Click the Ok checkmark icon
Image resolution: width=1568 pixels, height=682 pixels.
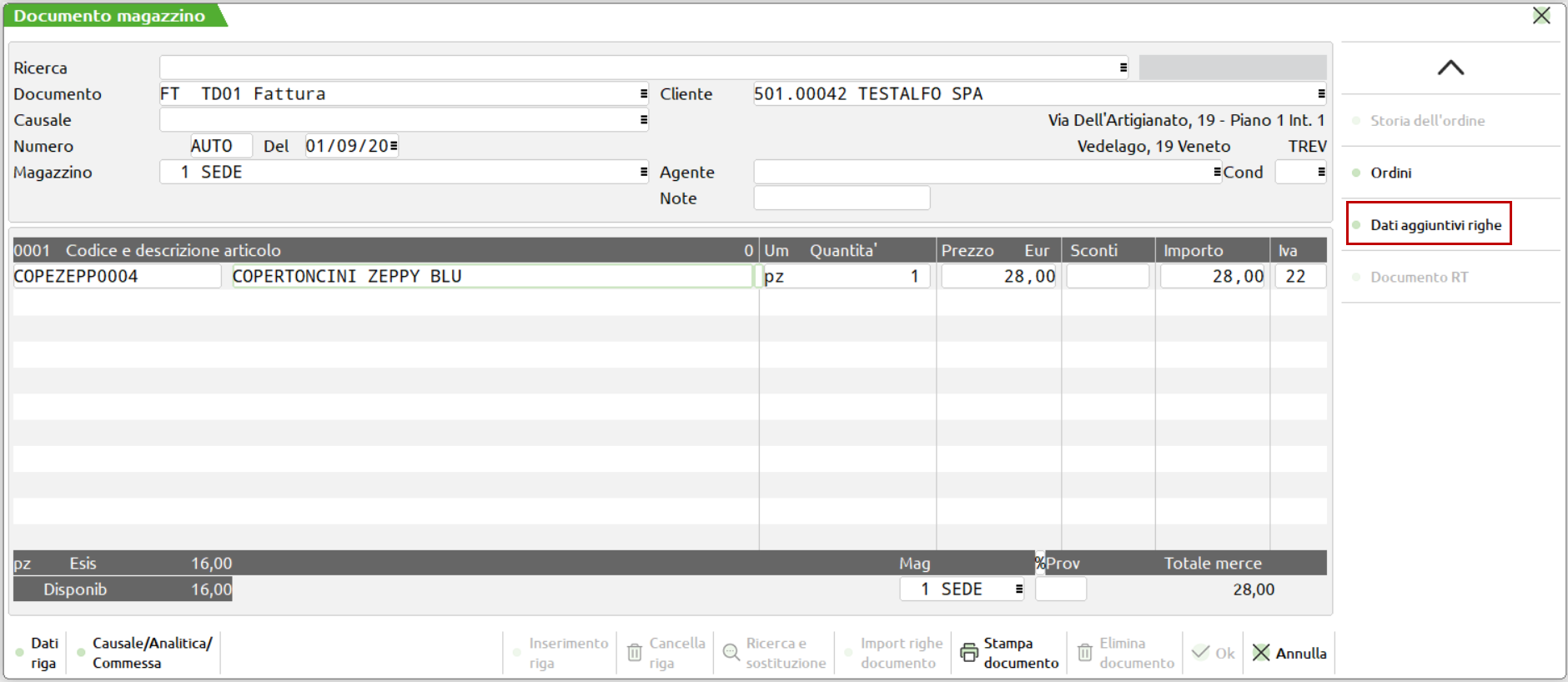click(x=1200, y=653)
